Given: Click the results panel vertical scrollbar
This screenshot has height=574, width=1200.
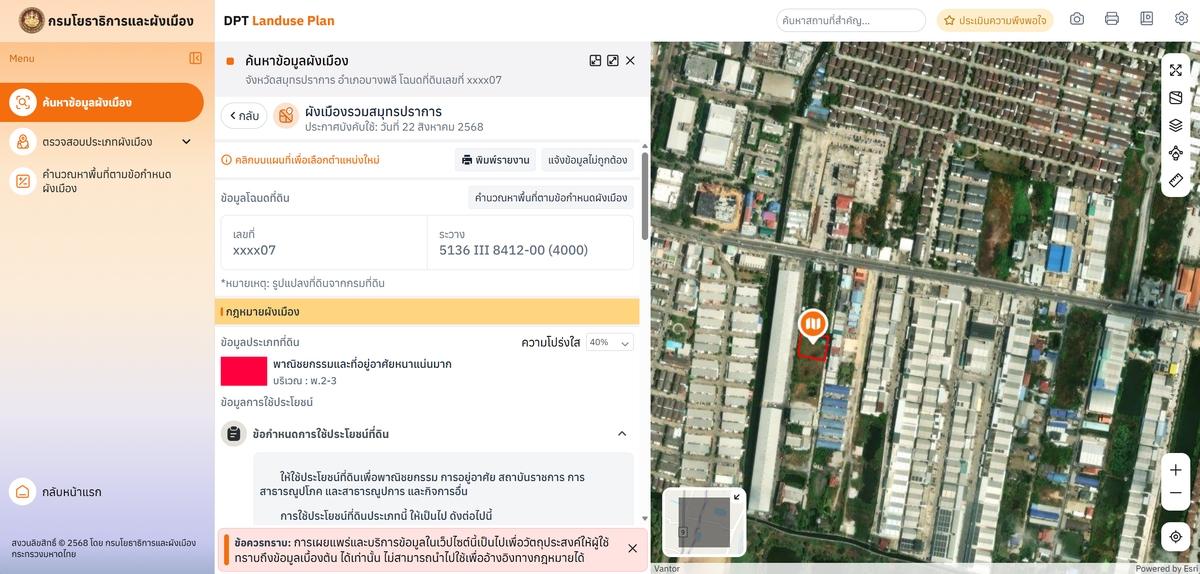Looking at the screenshot, I should point(644,195).
